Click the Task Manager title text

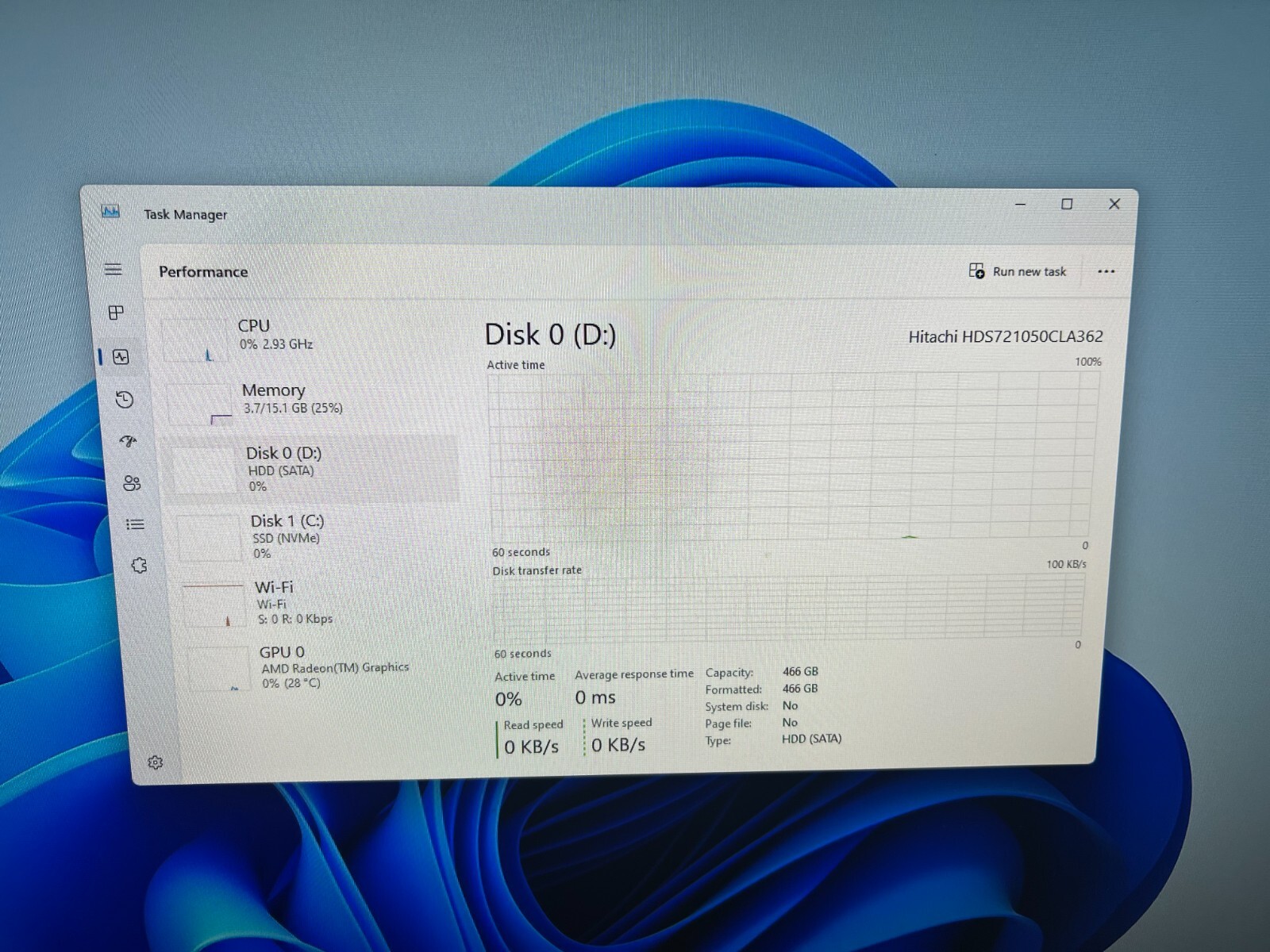click(x=185, y=214)
